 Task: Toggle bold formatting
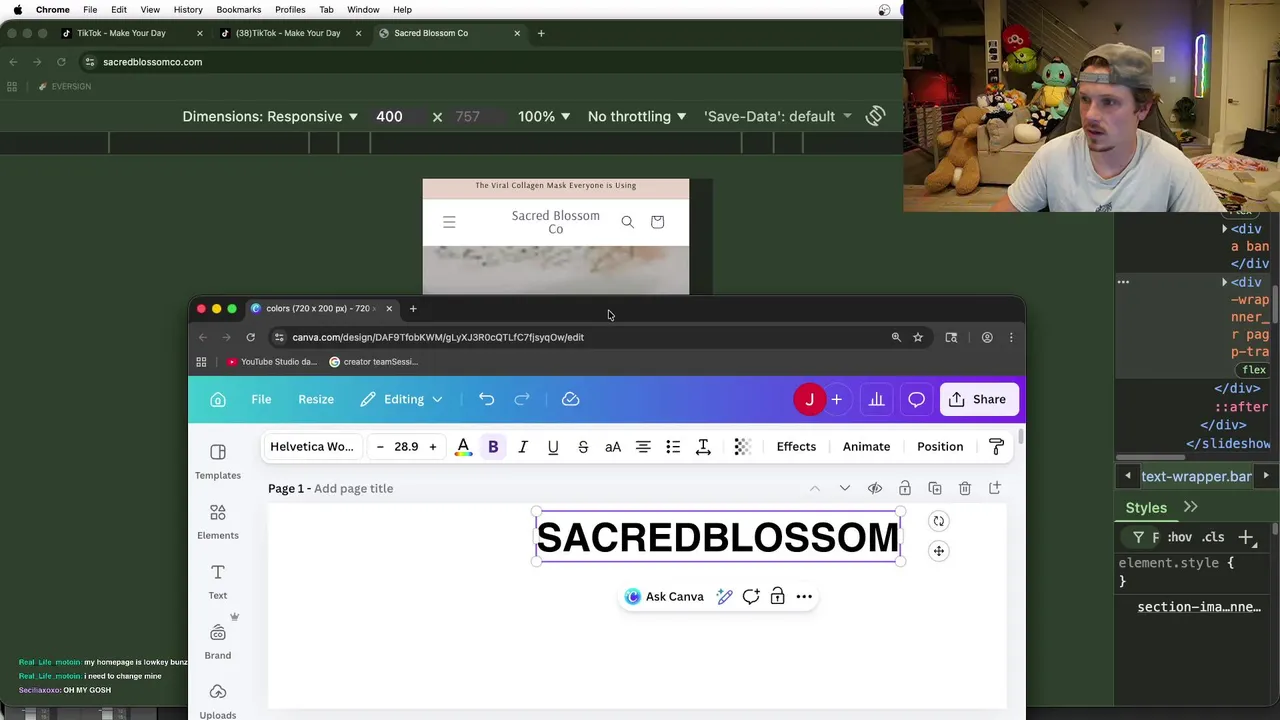[493, 447]
